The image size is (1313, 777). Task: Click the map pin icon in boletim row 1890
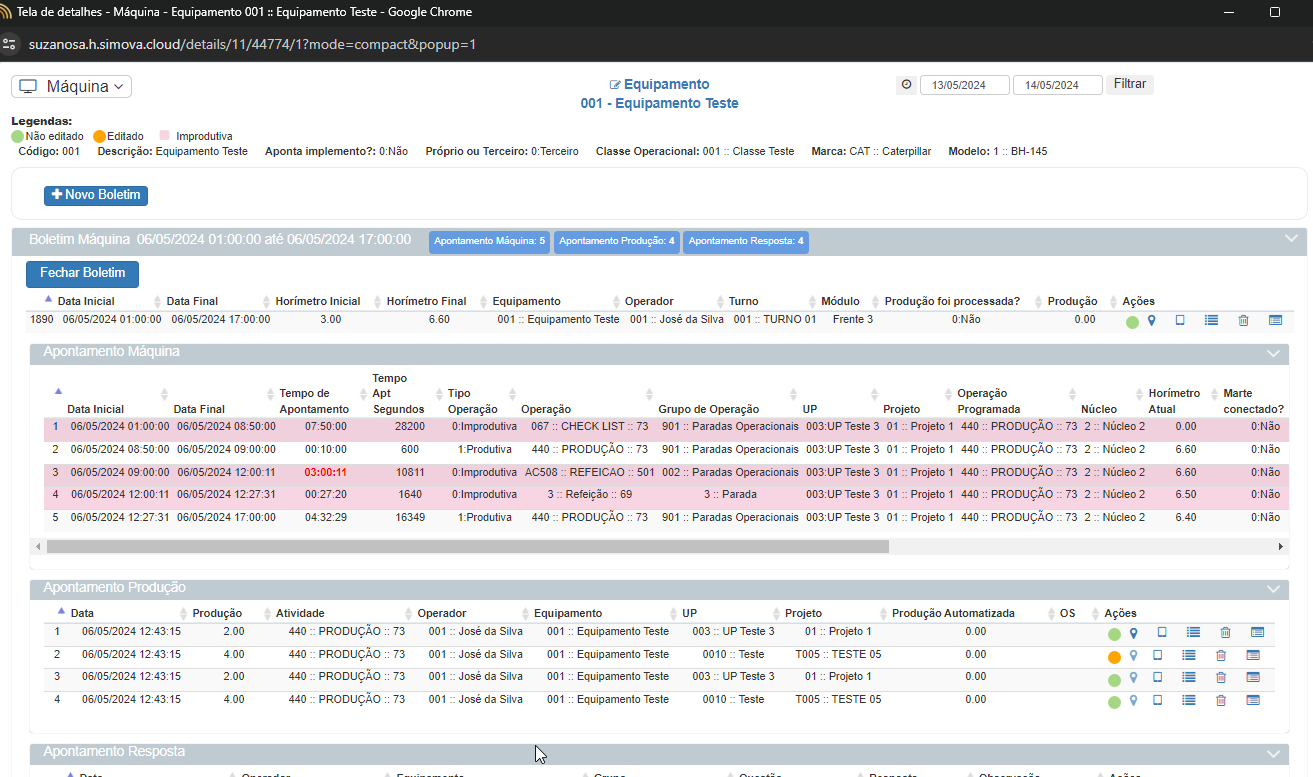click(1151, 321)
